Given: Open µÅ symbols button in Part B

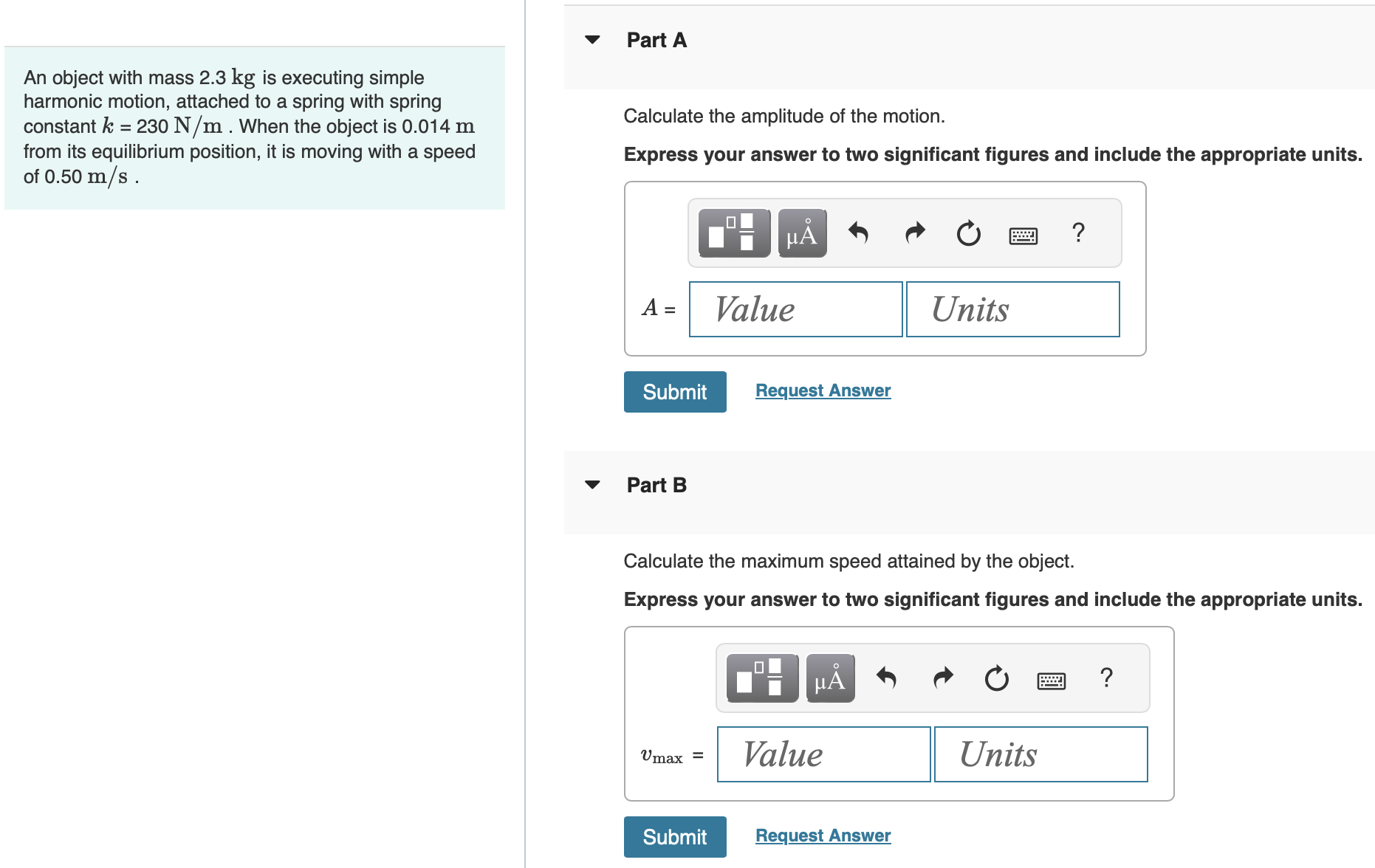Looking at the screenshot, I should 830,678.
